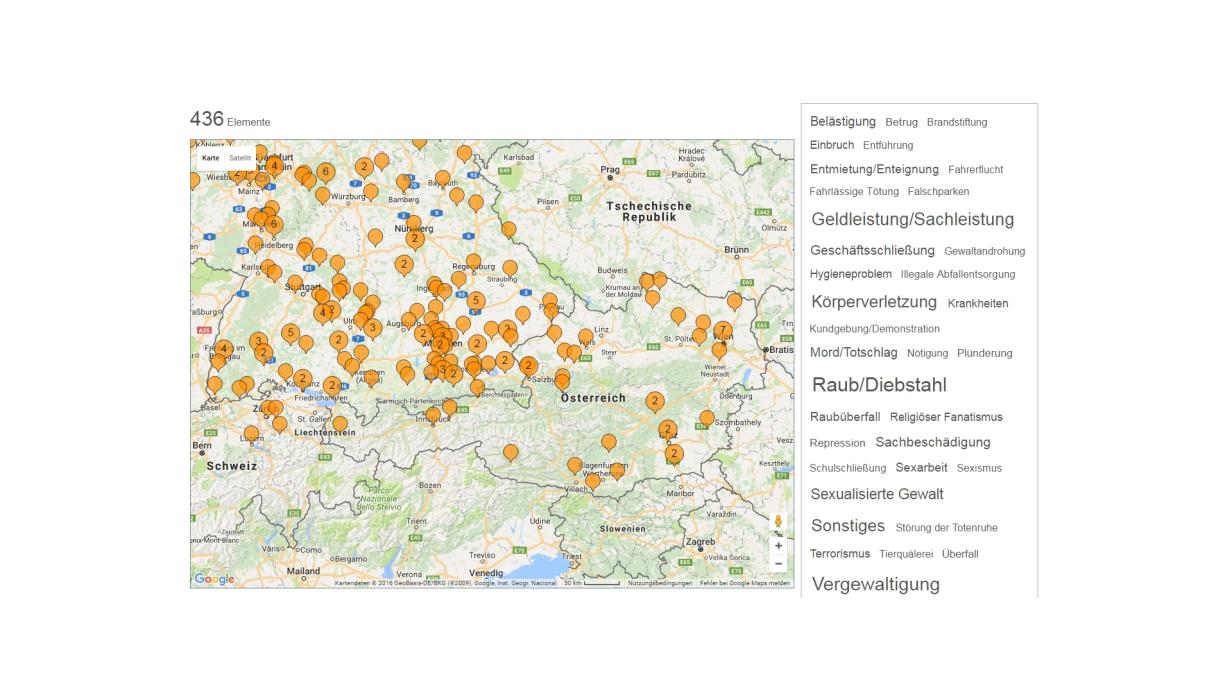1232x693 pixels.
Task: Choose the Einbruch tag
Action: [x=832, y=145]
